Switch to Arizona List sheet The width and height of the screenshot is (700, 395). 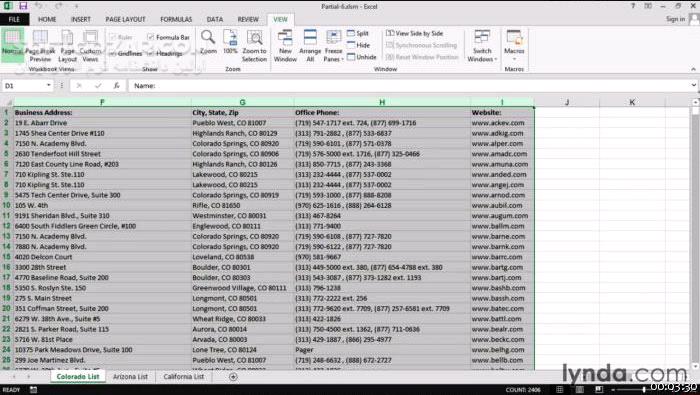(130, 377)
